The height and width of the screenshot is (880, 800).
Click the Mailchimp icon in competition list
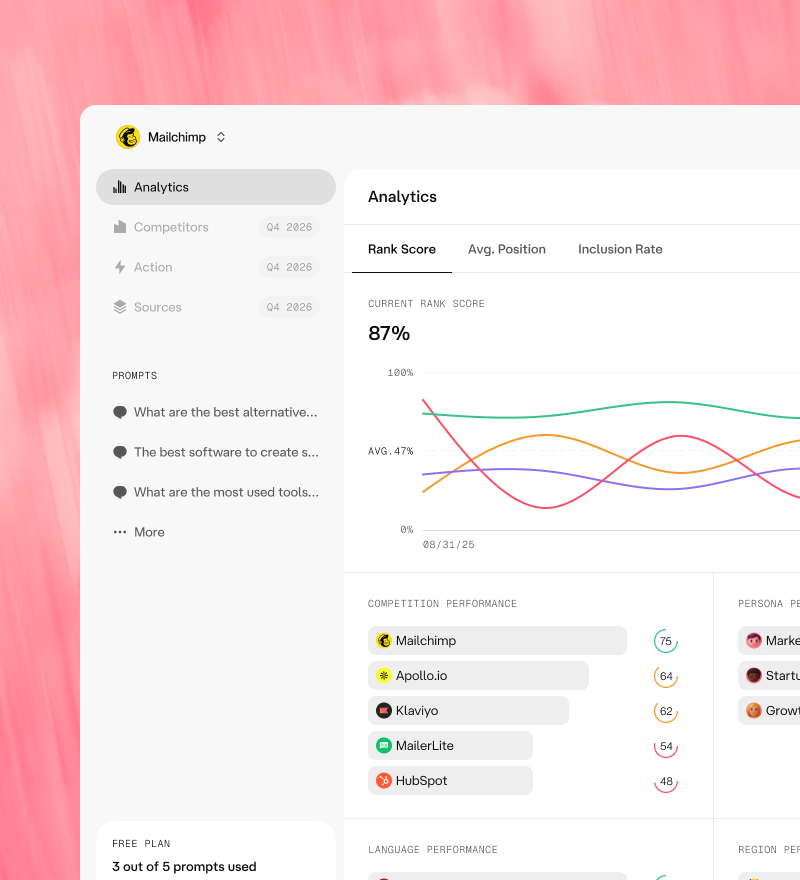(x=384, y=640)
